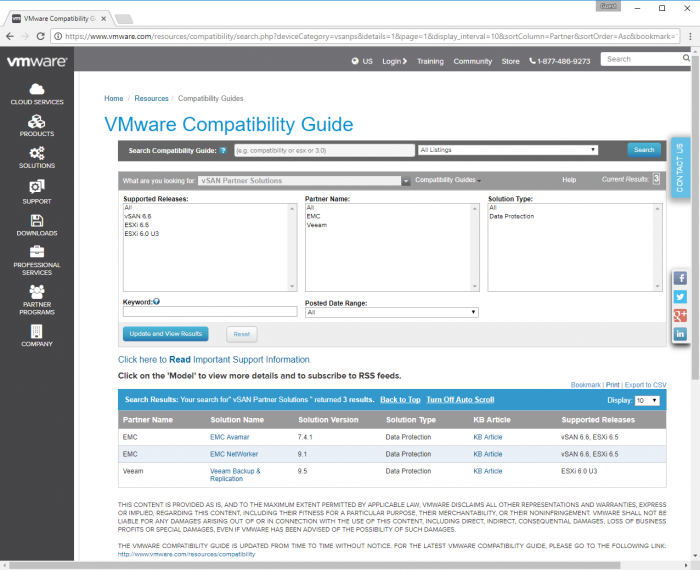Open the Downloads floppy icon
This screenshot has width=700, height=570.
coord(37,221)
